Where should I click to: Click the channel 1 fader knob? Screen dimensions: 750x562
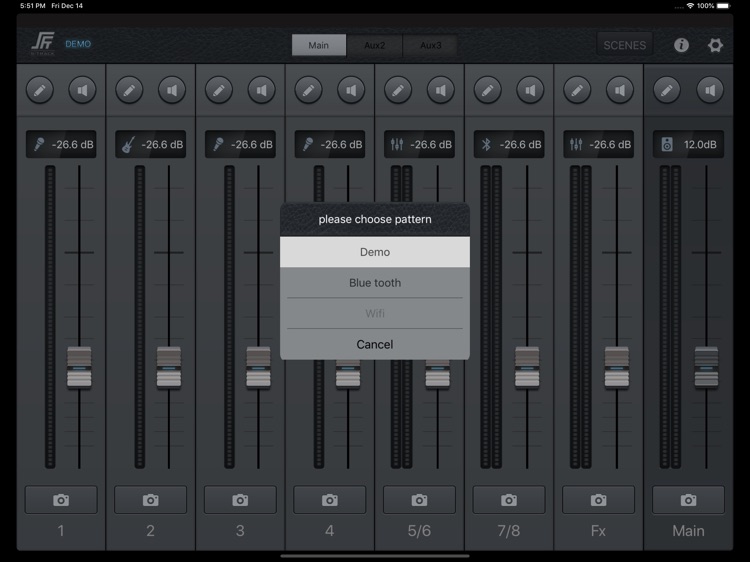(x=79, y=367)
